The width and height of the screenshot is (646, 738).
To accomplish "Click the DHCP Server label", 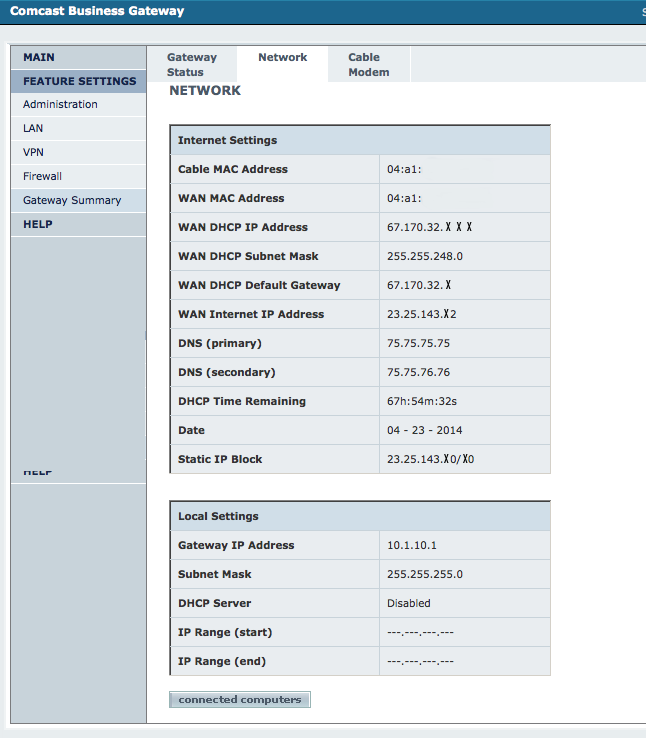I will click(214, 603).
